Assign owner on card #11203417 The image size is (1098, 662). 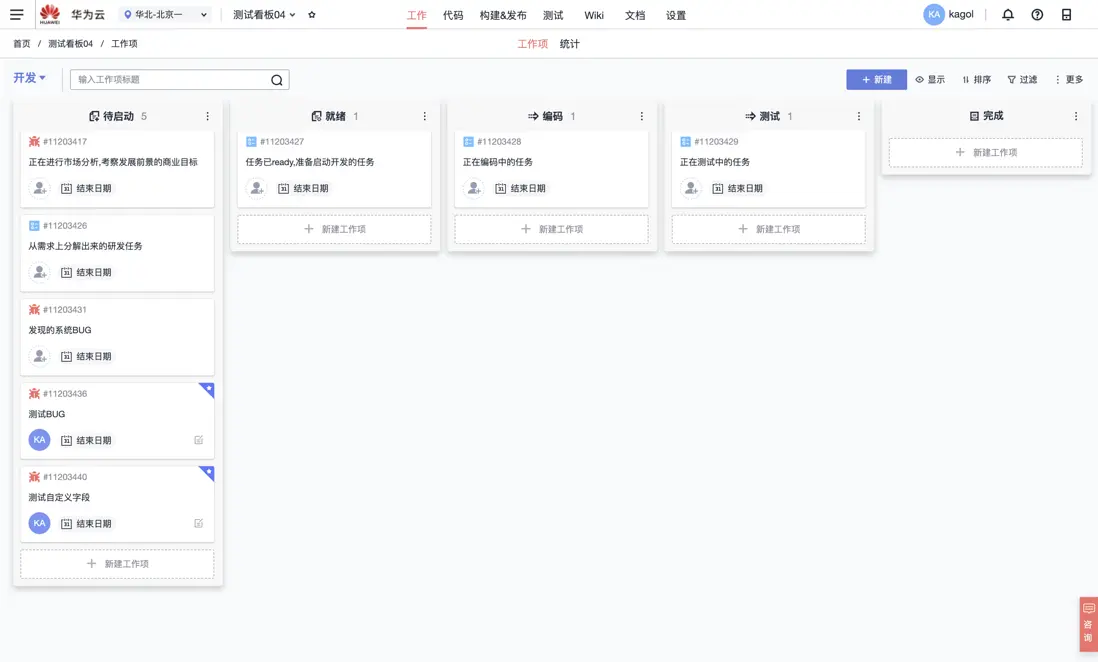point(39,188)
